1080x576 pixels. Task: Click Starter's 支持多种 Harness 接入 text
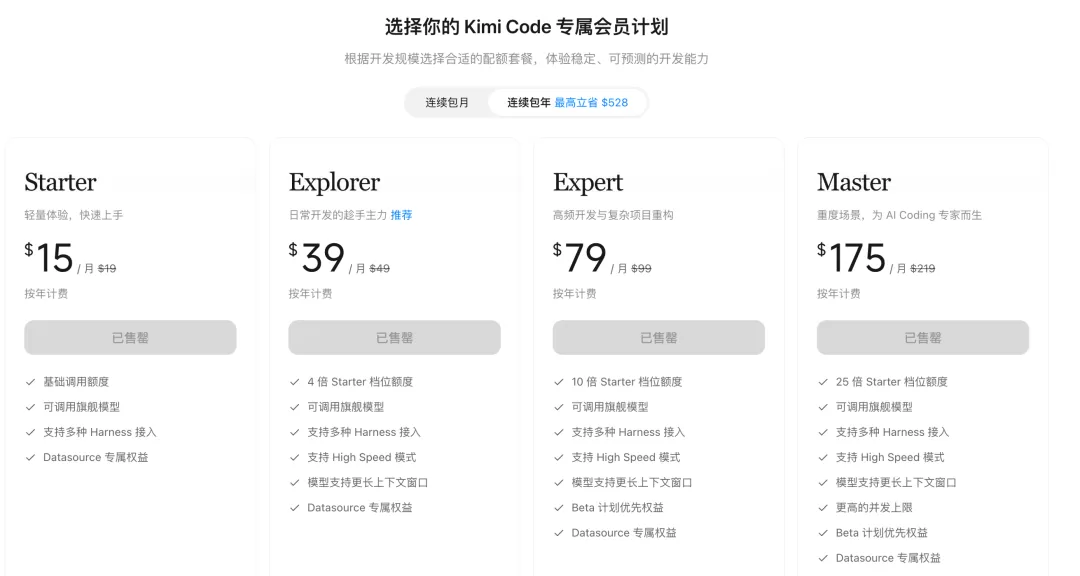coord(100,432)
